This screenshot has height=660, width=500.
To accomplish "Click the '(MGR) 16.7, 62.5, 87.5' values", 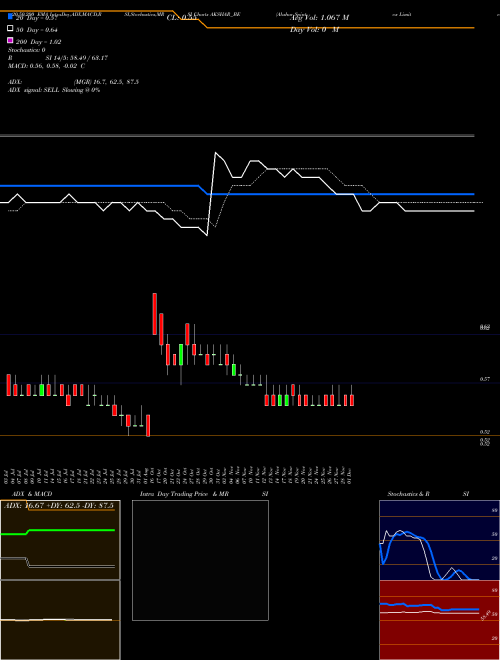I will point(106,82).
